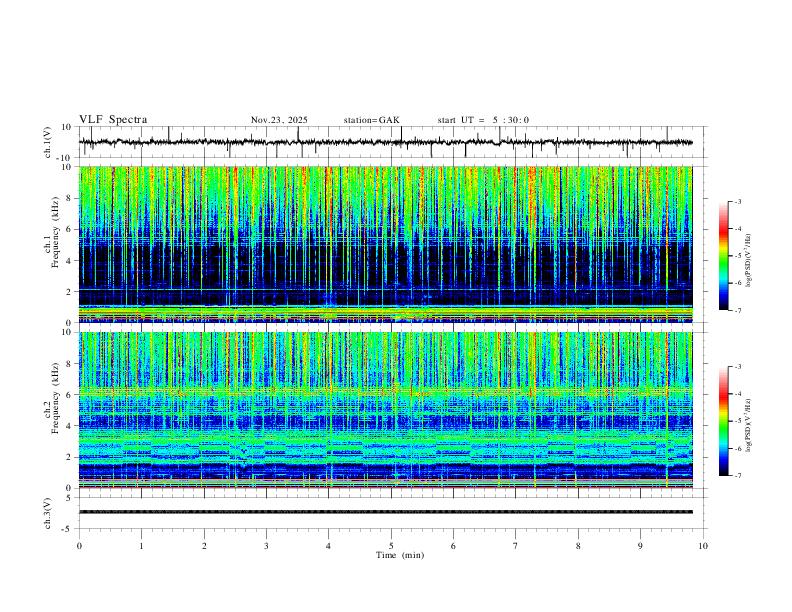792x612 pixels.
Task: Click the ch.1 'Frequency (kHz)' axis label
Action: (56, 232)
